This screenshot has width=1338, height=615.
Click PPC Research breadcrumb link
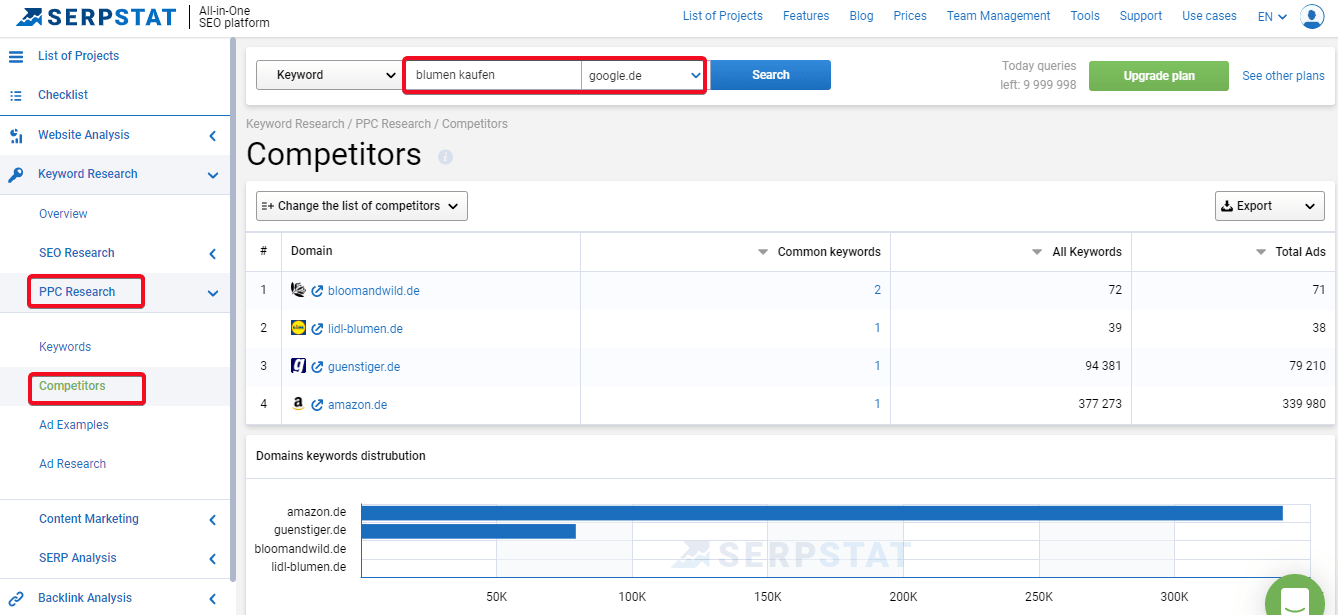click(393, 124)
